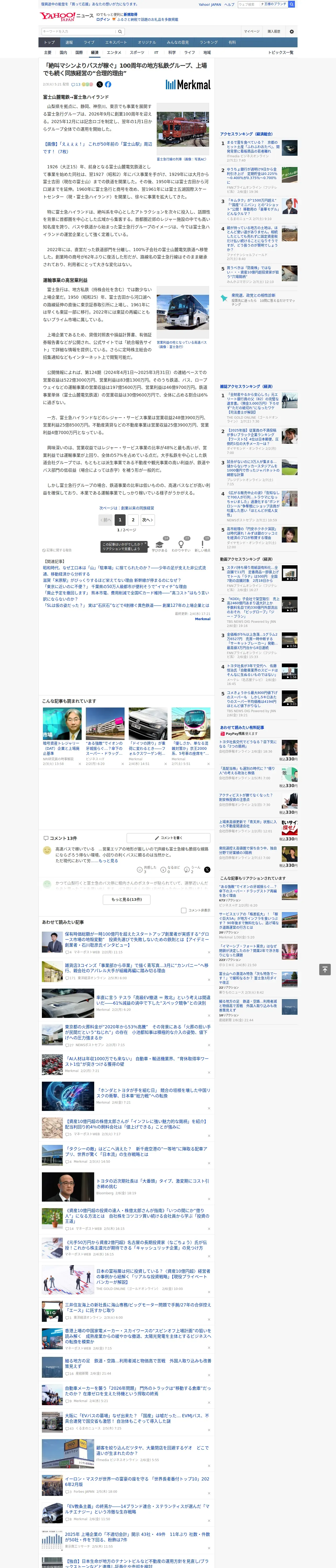Click the コメントを書く button
The image size is (336, 1568).
[x=169, y=838]
